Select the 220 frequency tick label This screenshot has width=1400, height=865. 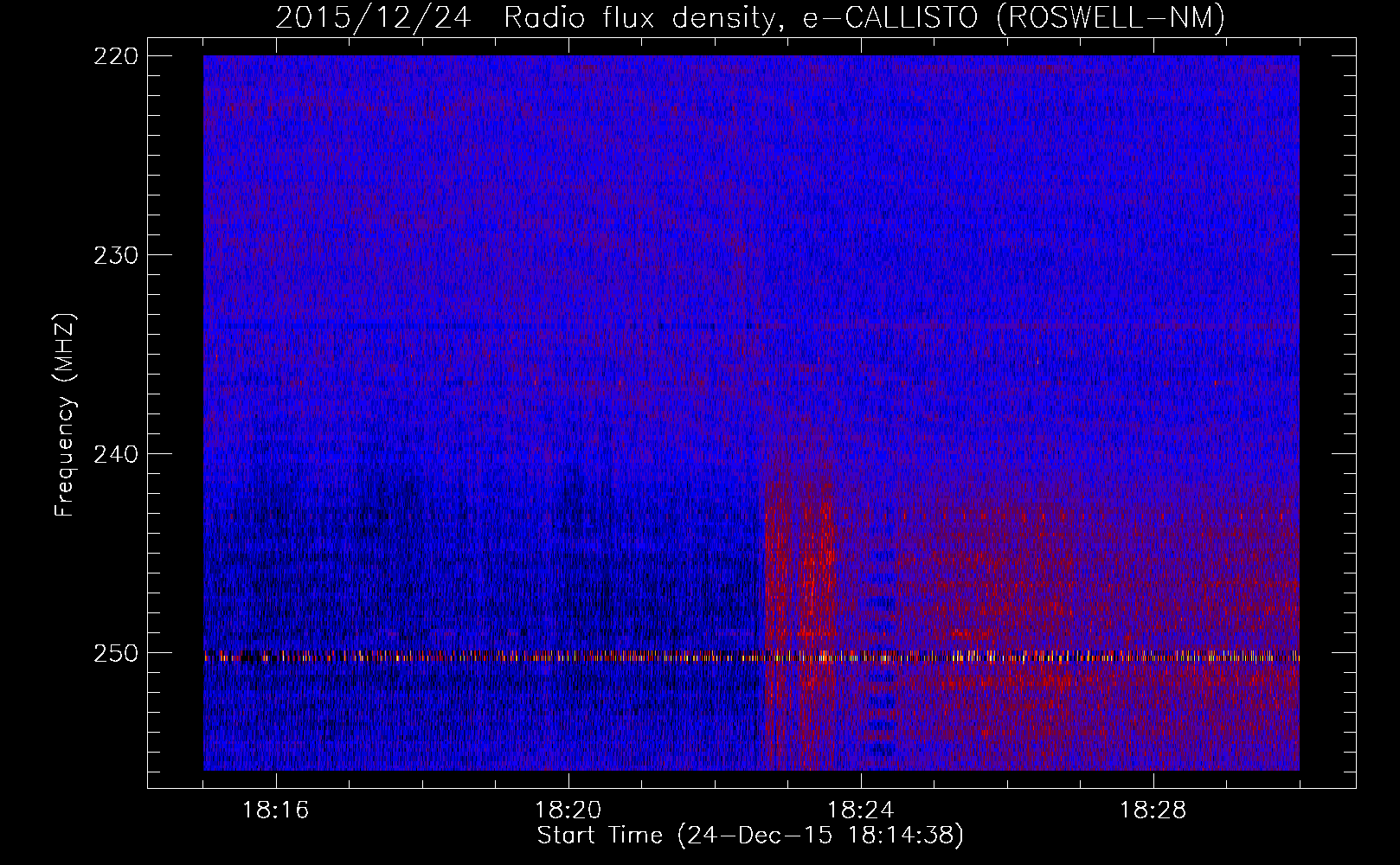click(x=115, y=56)
